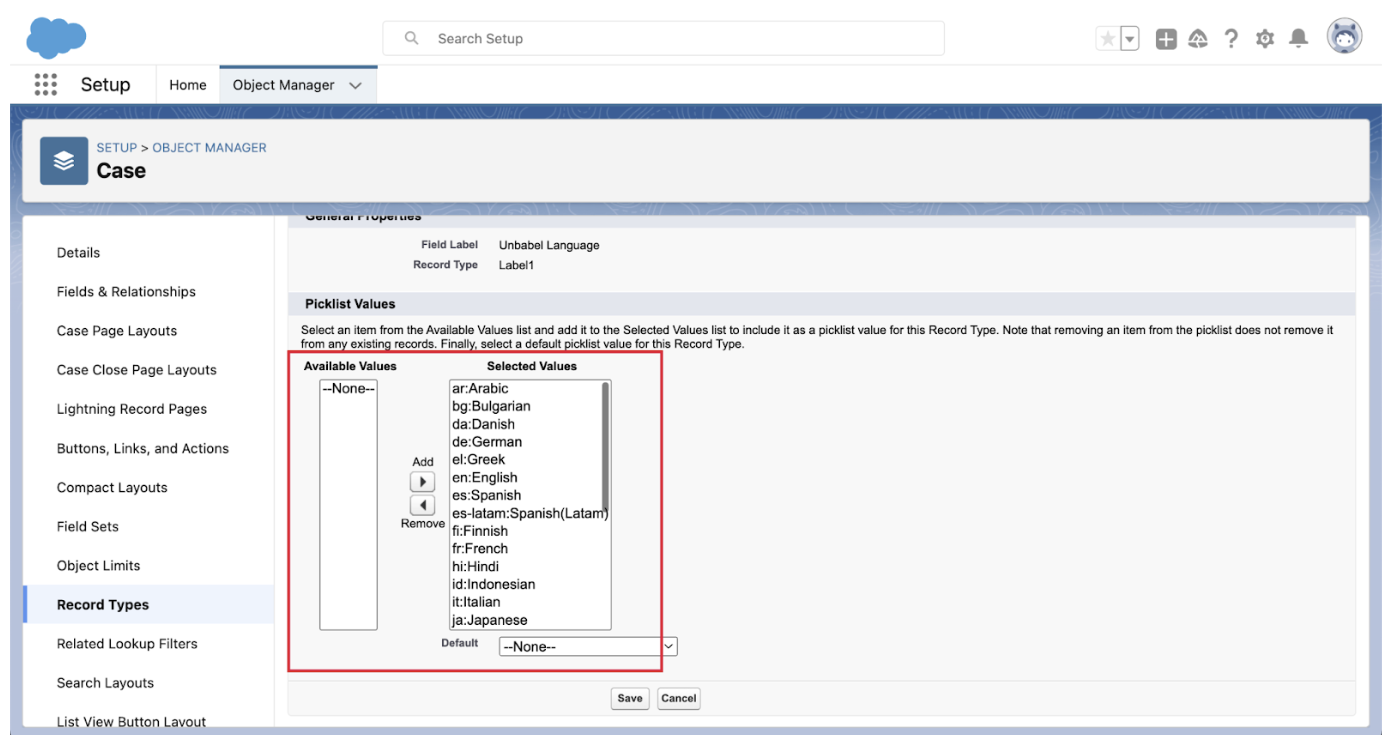Click the Label1 record type value
The width and height of the screenshot is (1400, 748).
coord(517,265)
